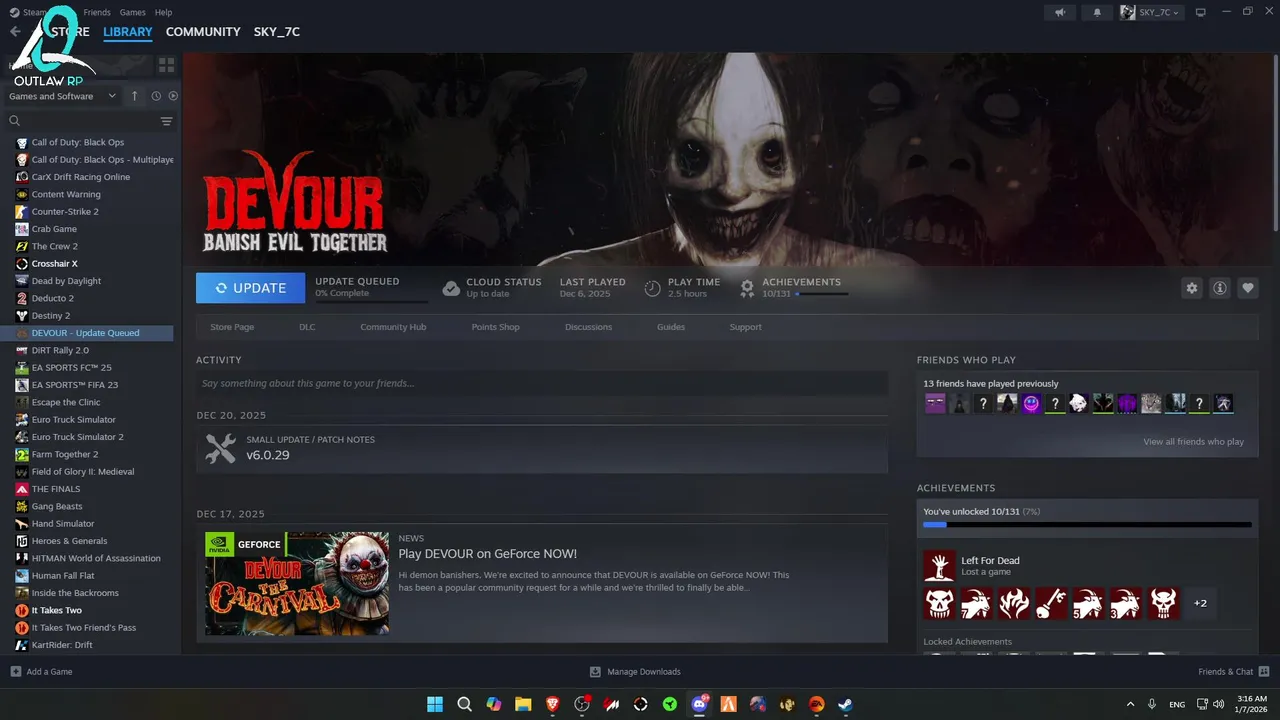Open Windows Start menu

(435, 704)
